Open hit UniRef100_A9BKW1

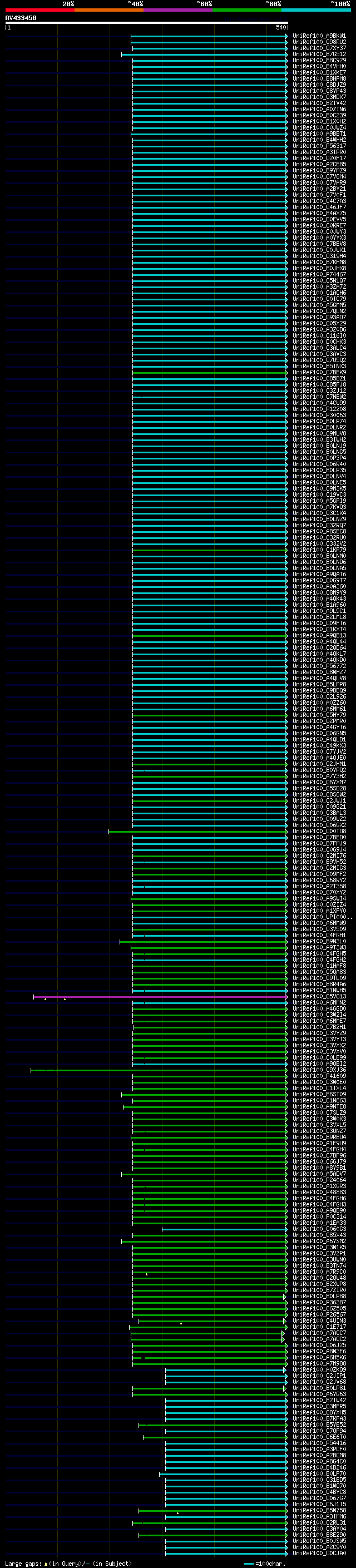[319, 36]
